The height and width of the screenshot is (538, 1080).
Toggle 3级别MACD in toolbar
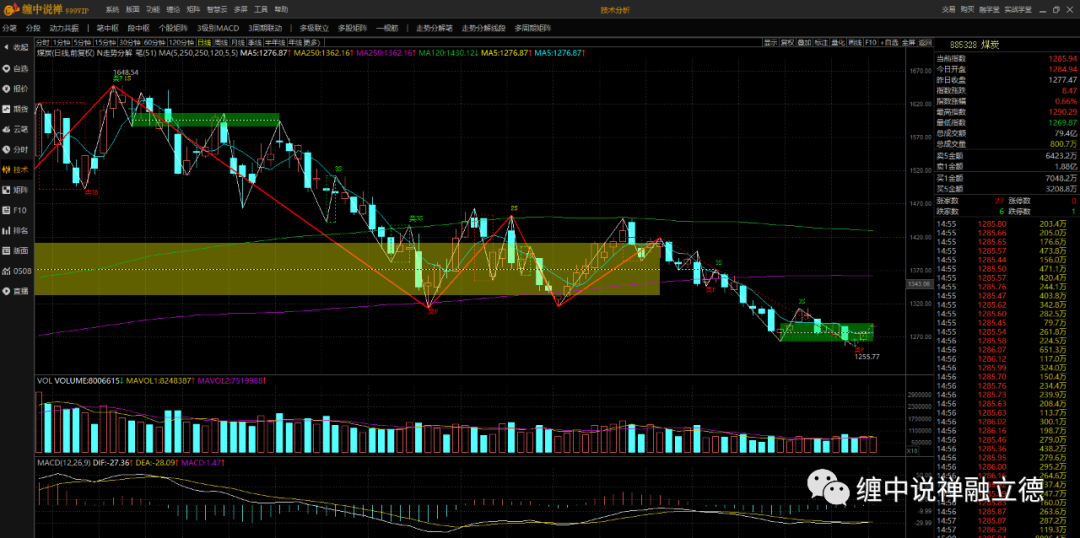(x=218, y=28)
